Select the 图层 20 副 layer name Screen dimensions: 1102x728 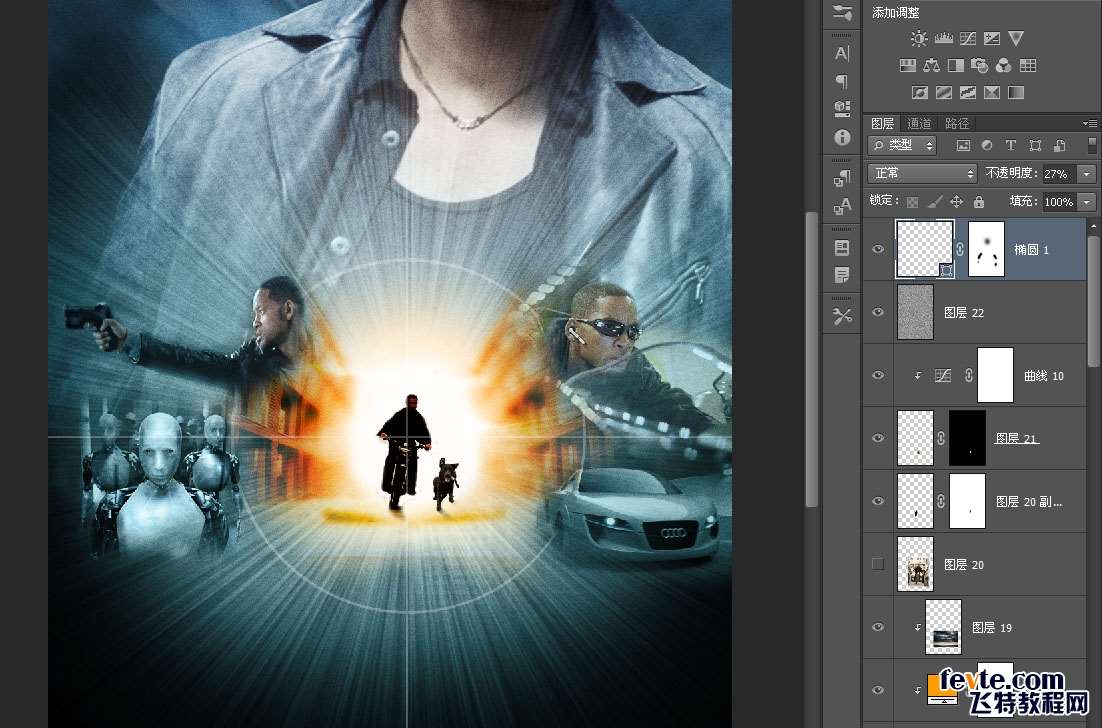(x=1029, y=502)
